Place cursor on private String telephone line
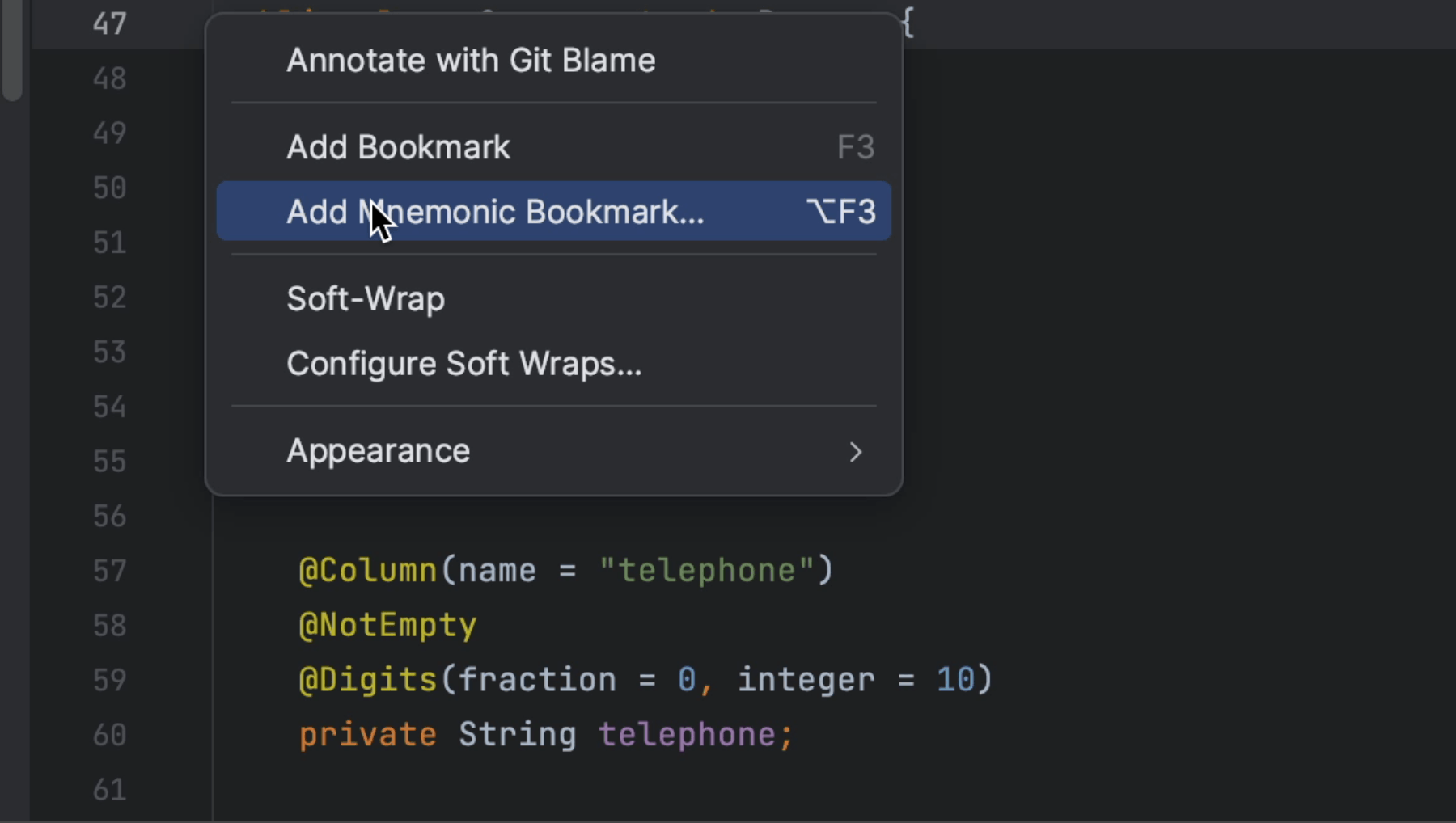The width and height of the screenshot is (1456, 823). tap(544, 734)
